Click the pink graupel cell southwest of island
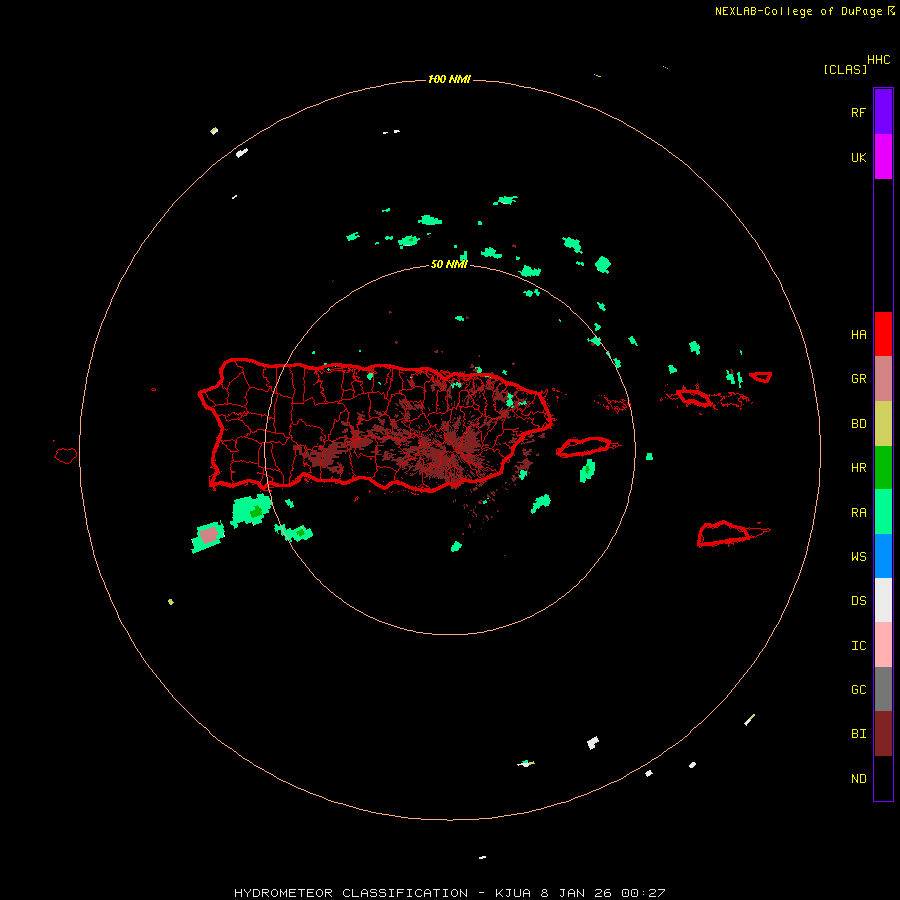This screenshot has height=900, width=900. click(x=209, y=535)
